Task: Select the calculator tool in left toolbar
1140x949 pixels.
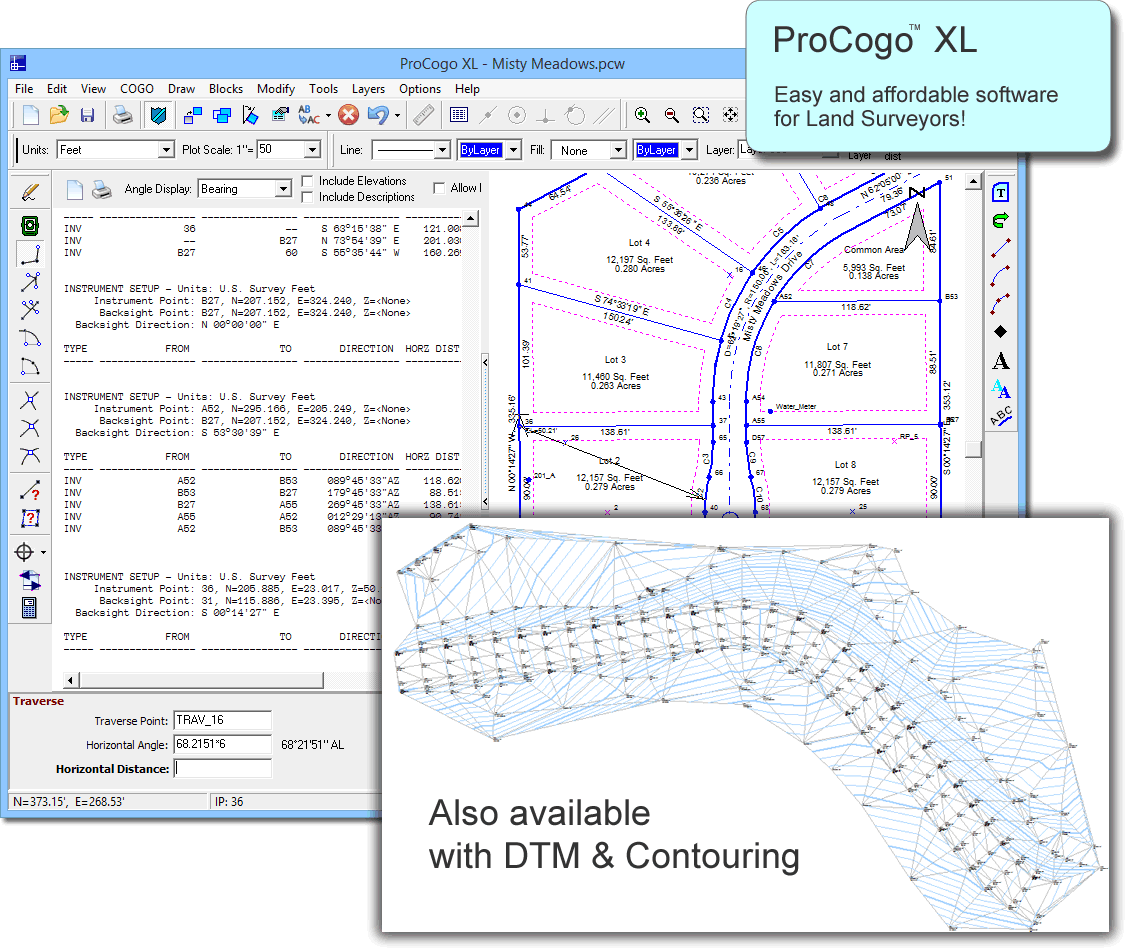Action: [29, 606]
